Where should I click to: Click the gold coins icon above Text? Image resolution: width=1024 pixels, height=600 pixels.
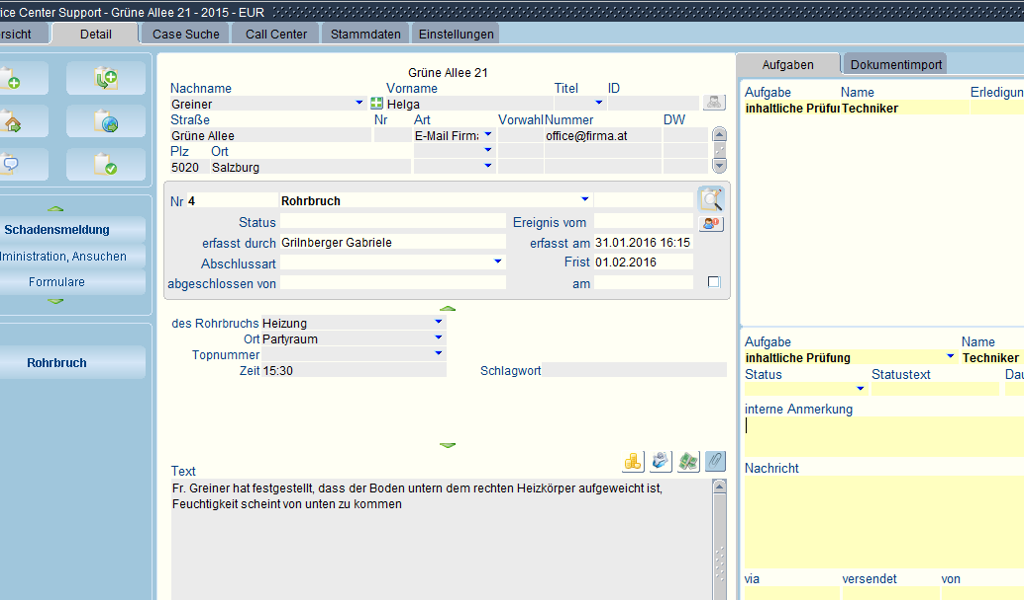coord(633,461)
